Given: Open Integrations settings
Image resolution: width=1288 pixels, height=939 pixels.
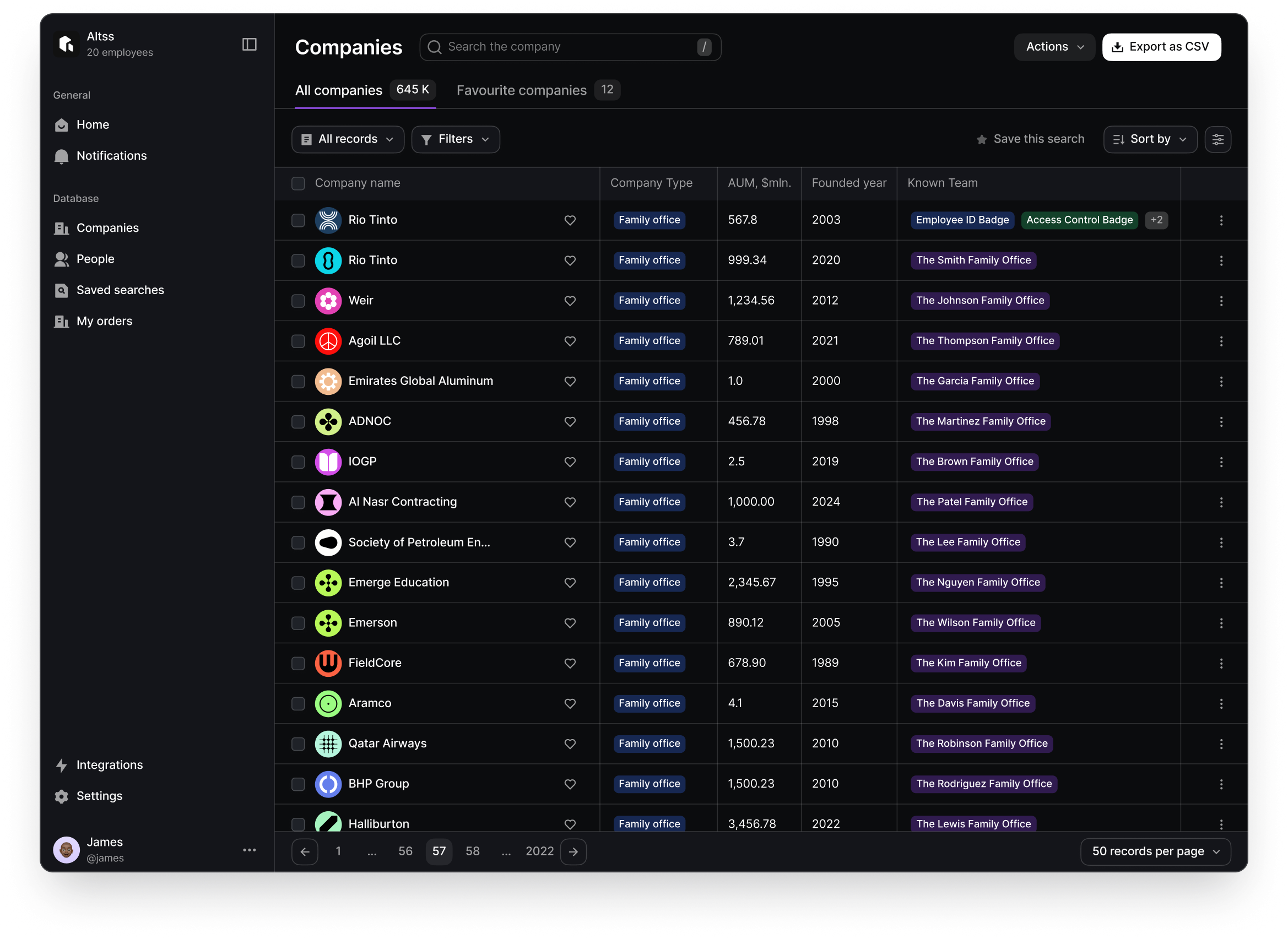Looking at the screenshot, I should pyautogui.click(x=110, y=764).
